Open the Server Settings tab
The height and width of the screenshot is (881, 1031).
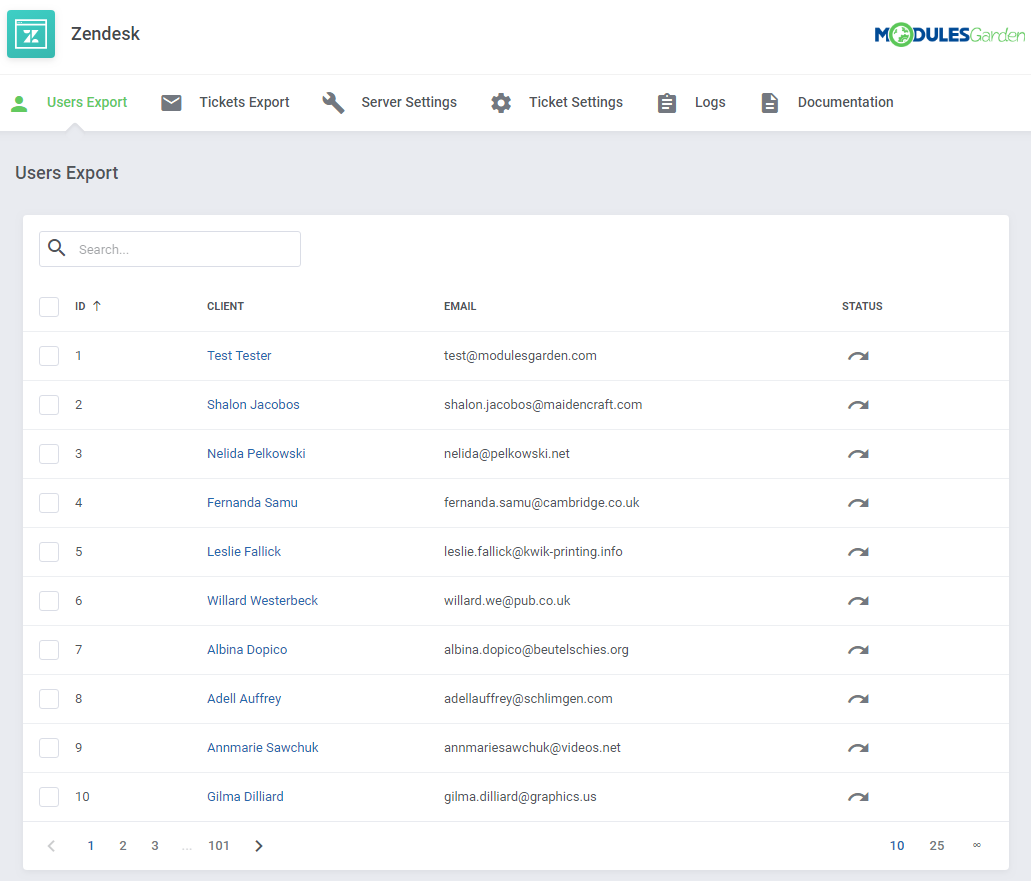(x=409, y=103)
